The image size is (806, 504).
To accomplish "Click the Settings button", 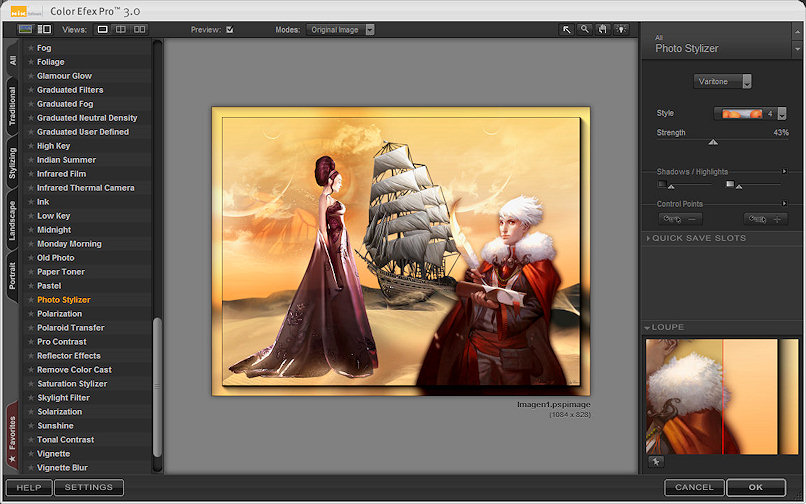I will tap(89, 487).
